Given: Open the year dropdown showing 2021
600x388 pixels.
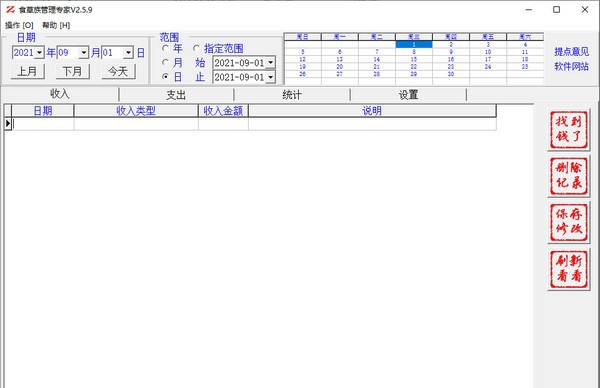Looking at the screenshot, I should [39, 52].
